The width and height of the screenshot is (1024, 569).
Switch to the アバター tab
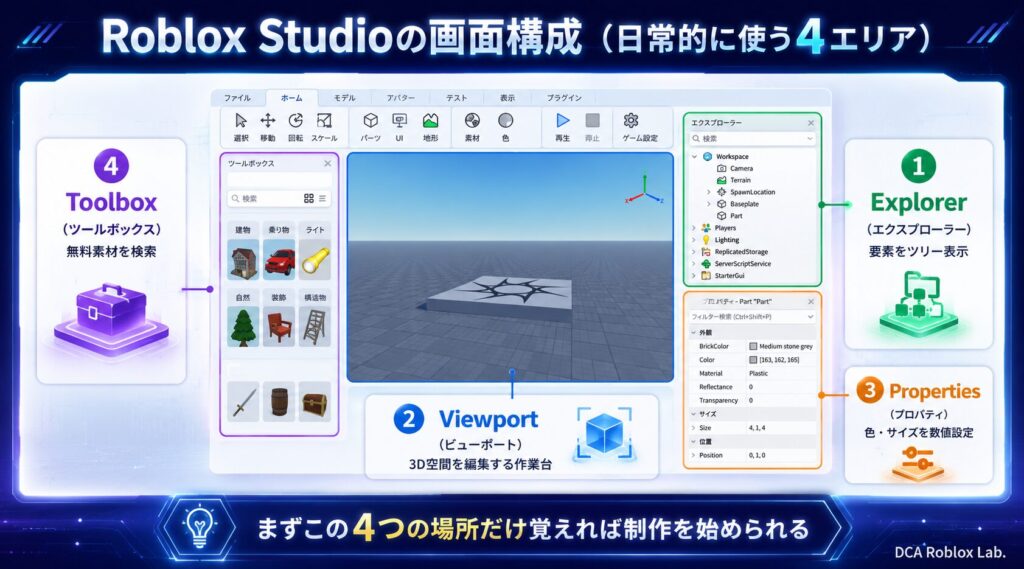click(x=400, y=98)
